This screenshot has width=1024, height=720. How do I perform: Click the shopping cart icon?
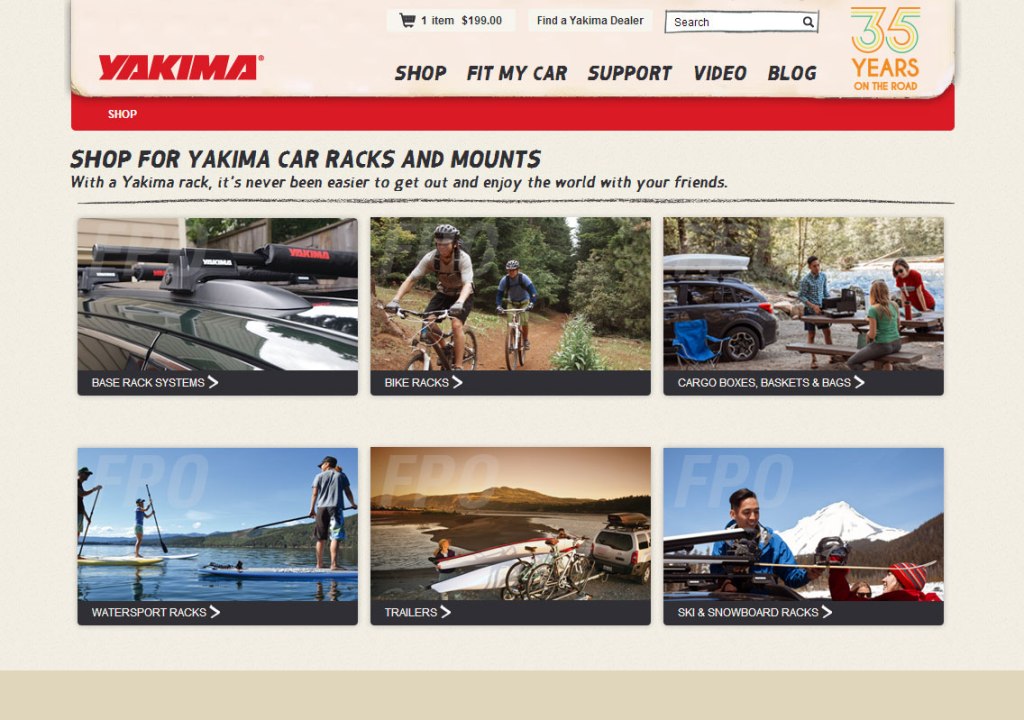point(407,20)
